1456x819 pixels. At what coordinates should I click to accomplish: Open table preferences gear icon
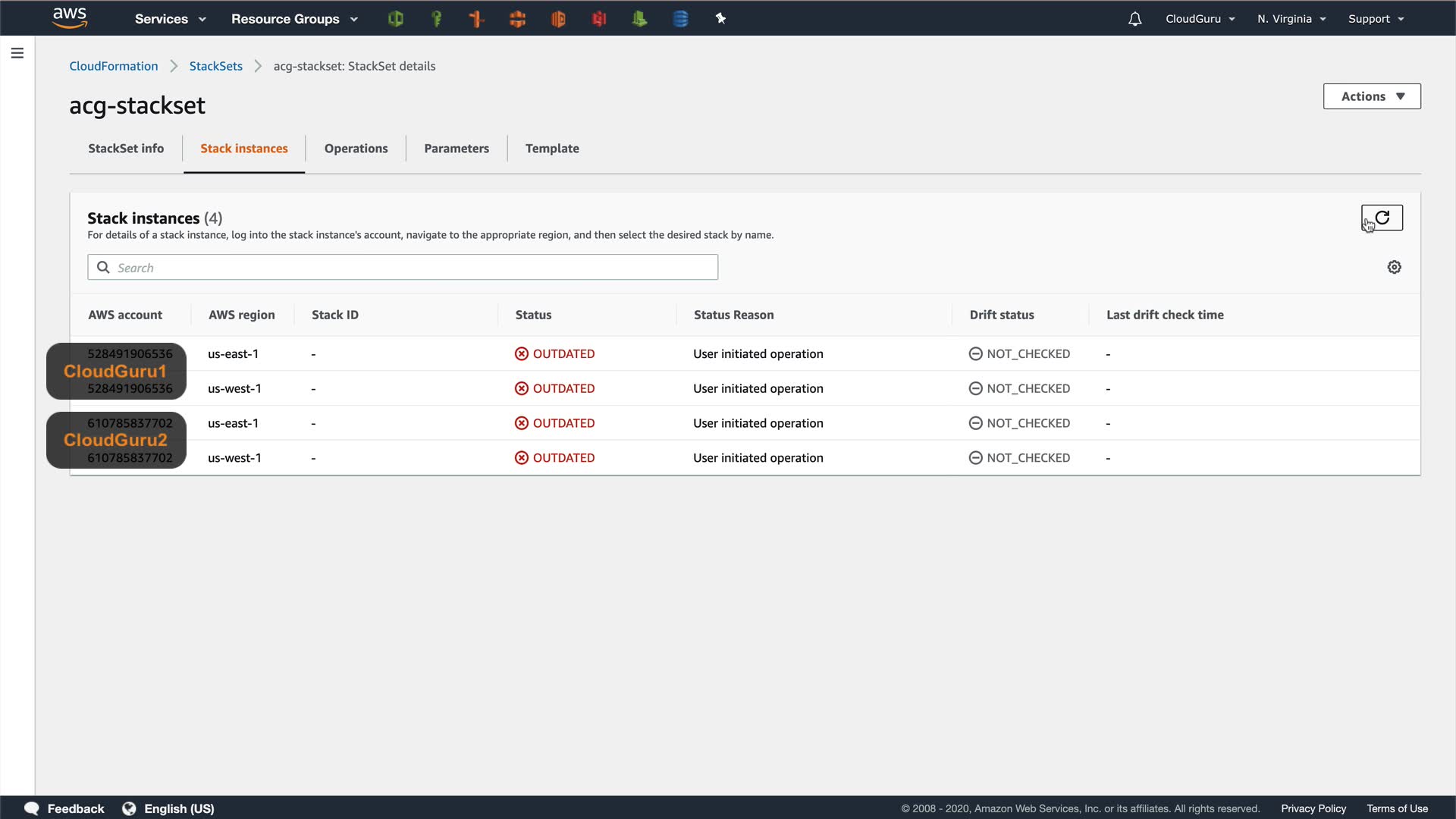coord(1394,267)
